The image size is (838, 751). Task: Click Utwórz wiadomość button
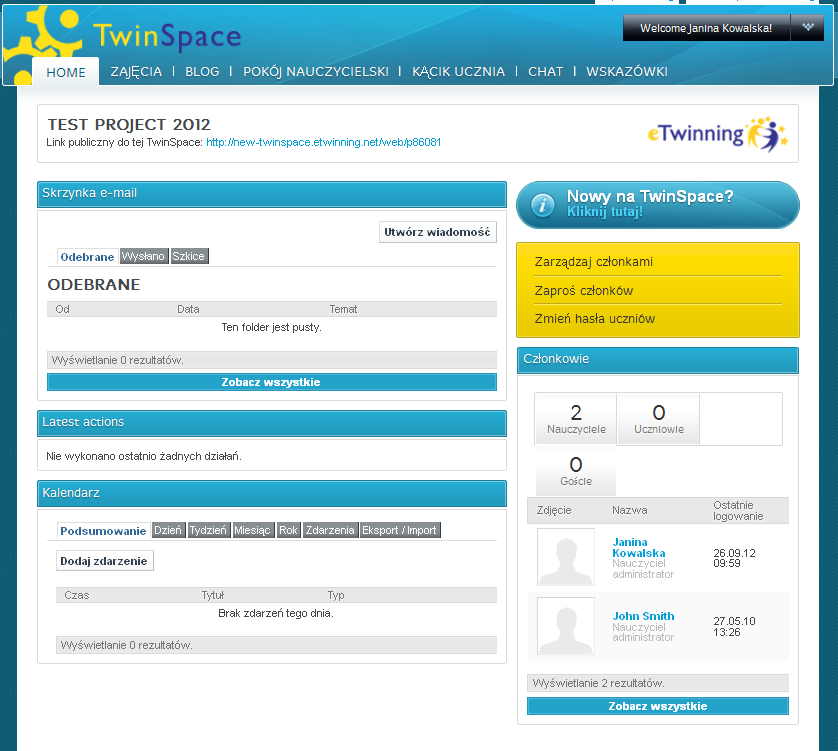pyautogui.click(x=438, y=232)
